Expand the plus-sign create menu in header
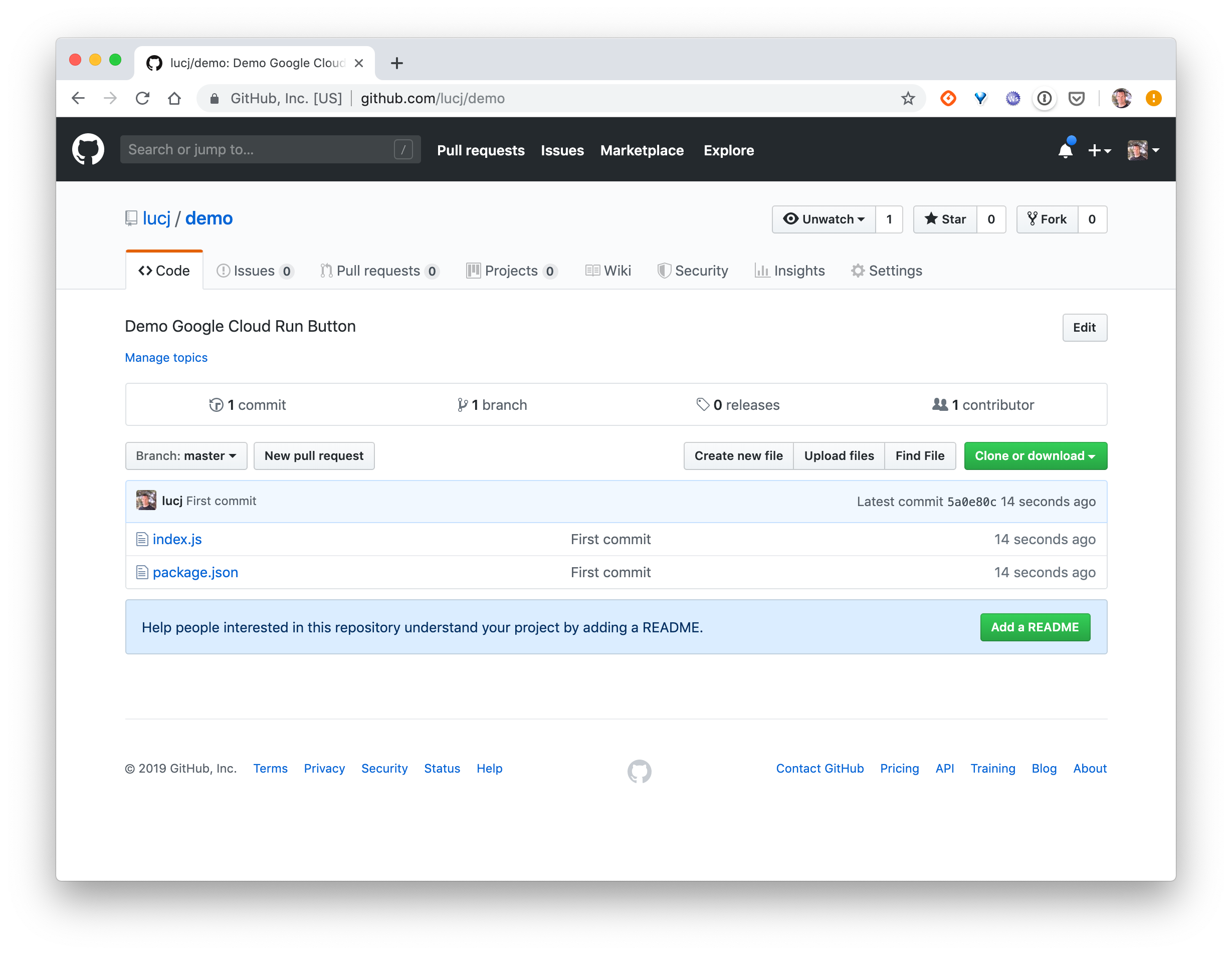 click(1099, 150)
